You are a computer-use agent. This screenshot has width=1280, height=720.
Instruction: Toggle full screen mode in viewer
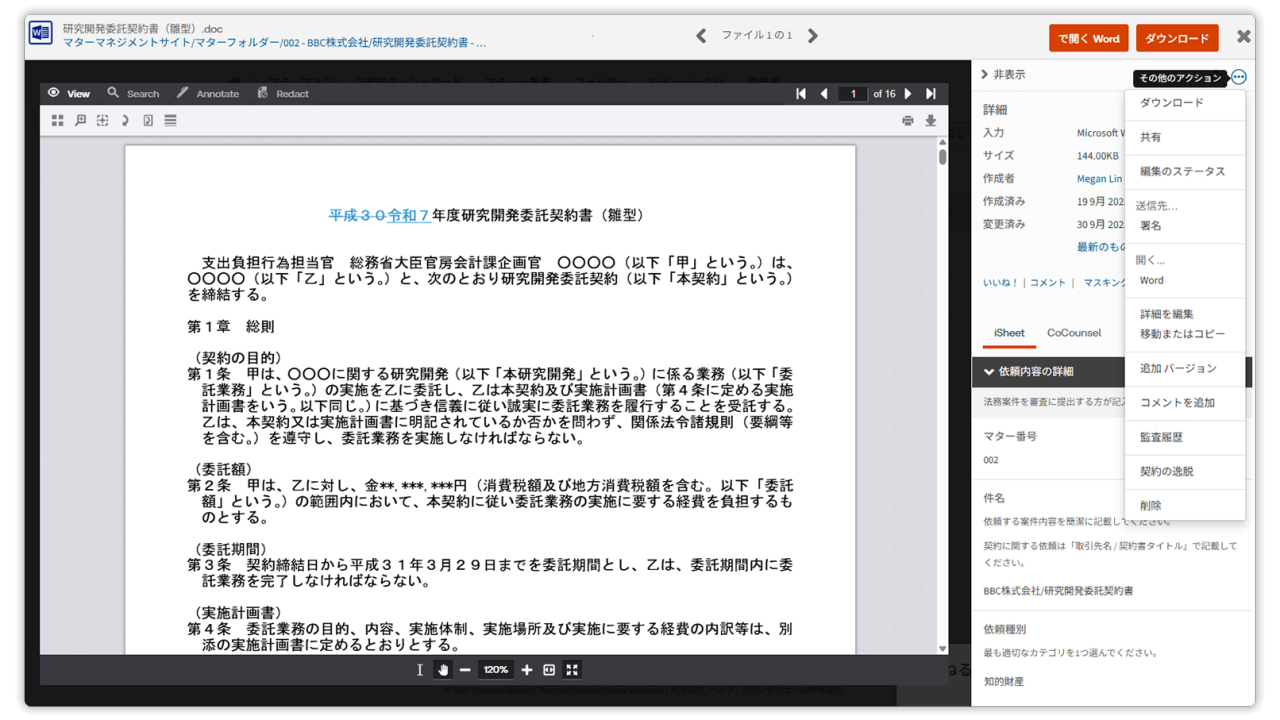pyautogui.click(x=572, y=670)
